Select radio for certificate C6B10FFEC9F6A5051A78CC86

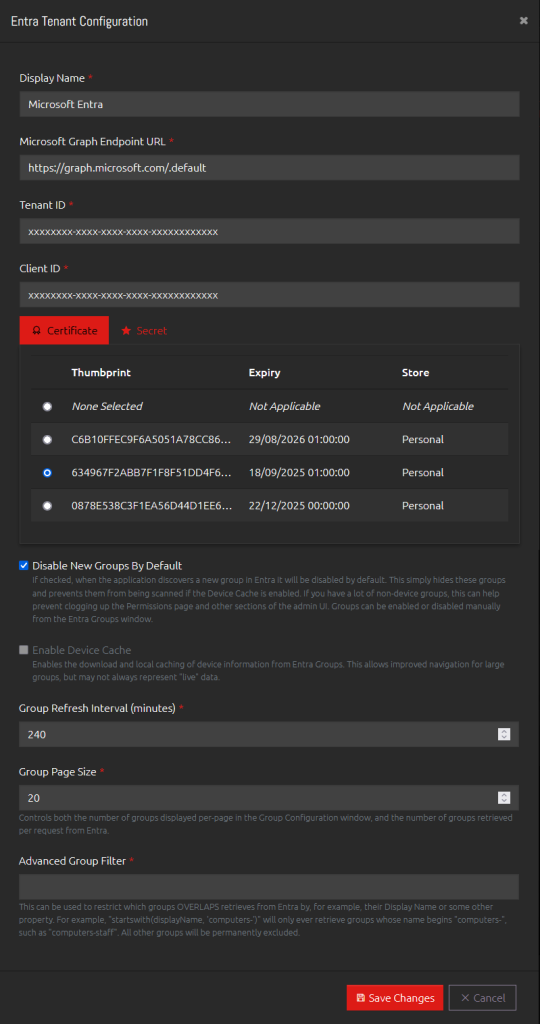tap(47, 440)
